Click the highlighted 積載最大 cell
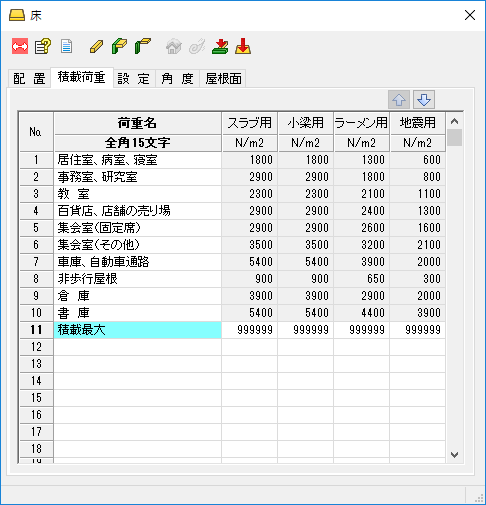The image size is (486, 505). point(138,330)
